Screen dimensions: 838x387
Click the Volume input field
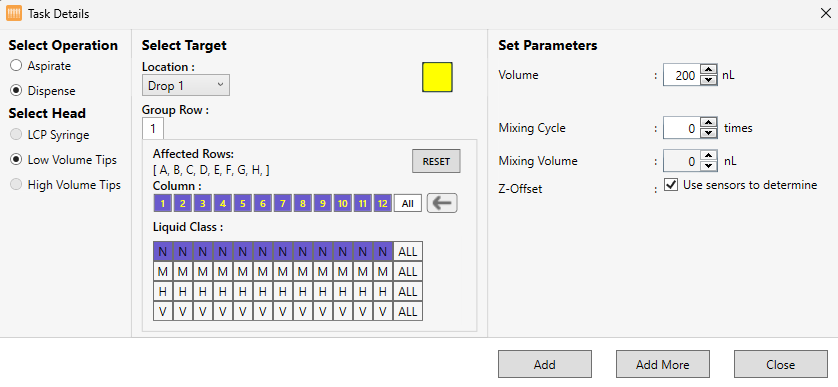pyautogui.click(x=681, y=75)
